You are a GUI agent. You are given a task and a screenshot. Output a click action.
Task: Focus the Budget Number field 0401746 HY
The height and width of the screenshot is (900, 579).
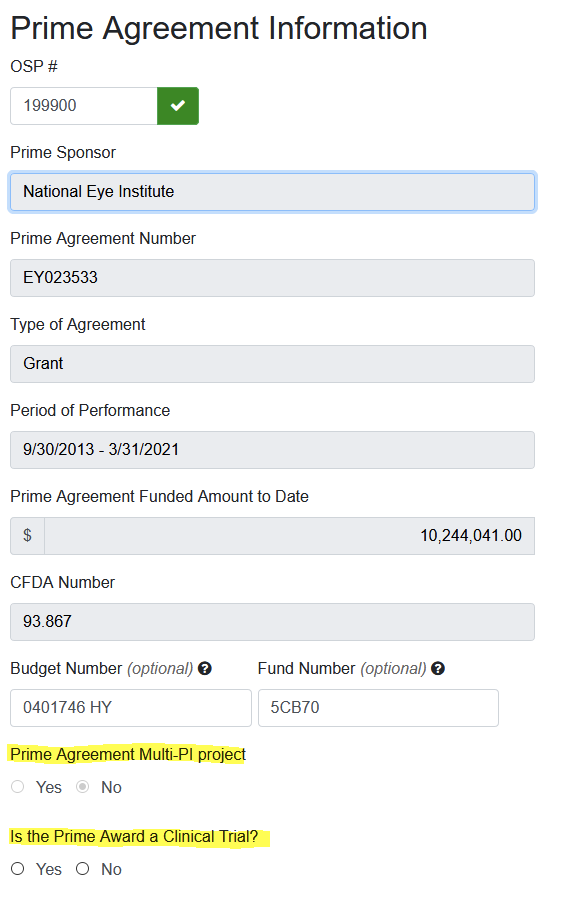click(x=131, y=708)
